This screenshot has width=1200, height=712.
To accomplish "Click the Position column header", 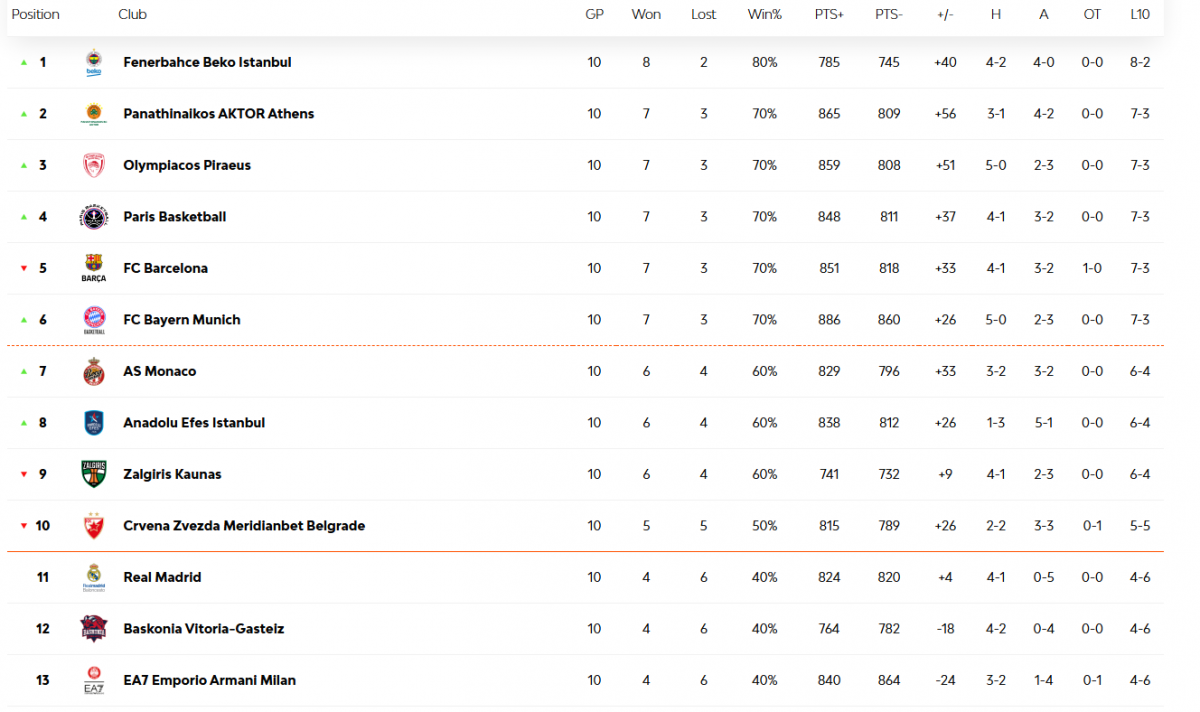I will [x=36, y=15].
